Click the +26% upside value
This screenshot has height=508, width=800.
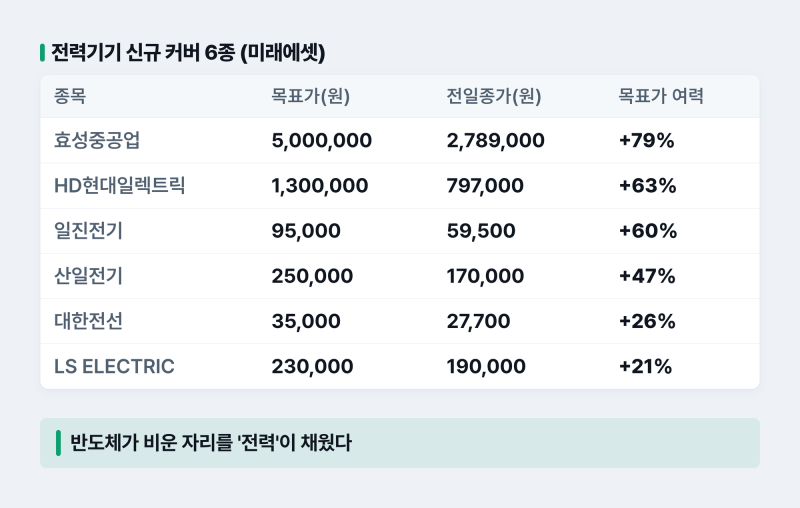tap(647, 321)
